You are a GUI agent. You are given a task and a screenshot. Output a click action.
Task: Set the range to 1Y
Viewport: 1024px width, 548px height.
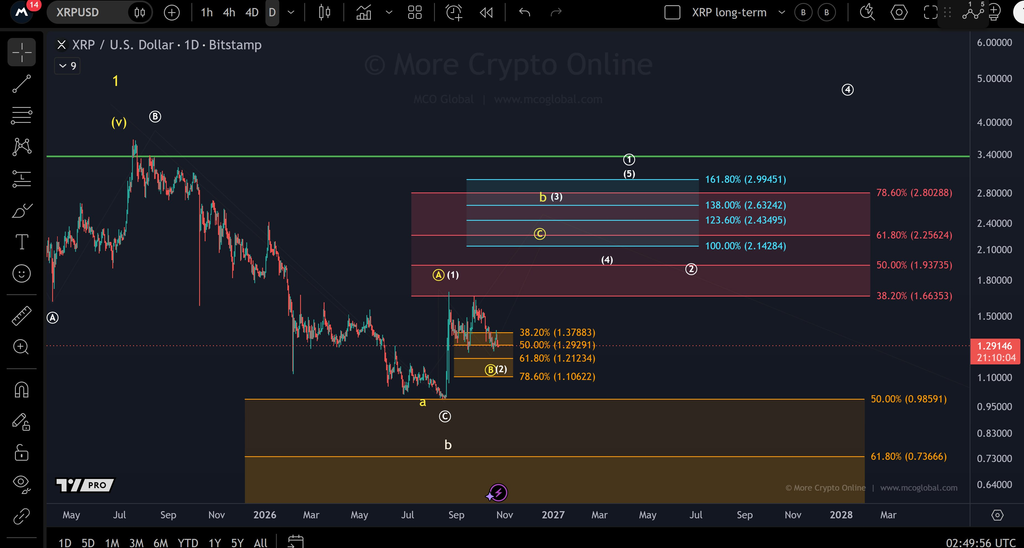coord(214,542)
